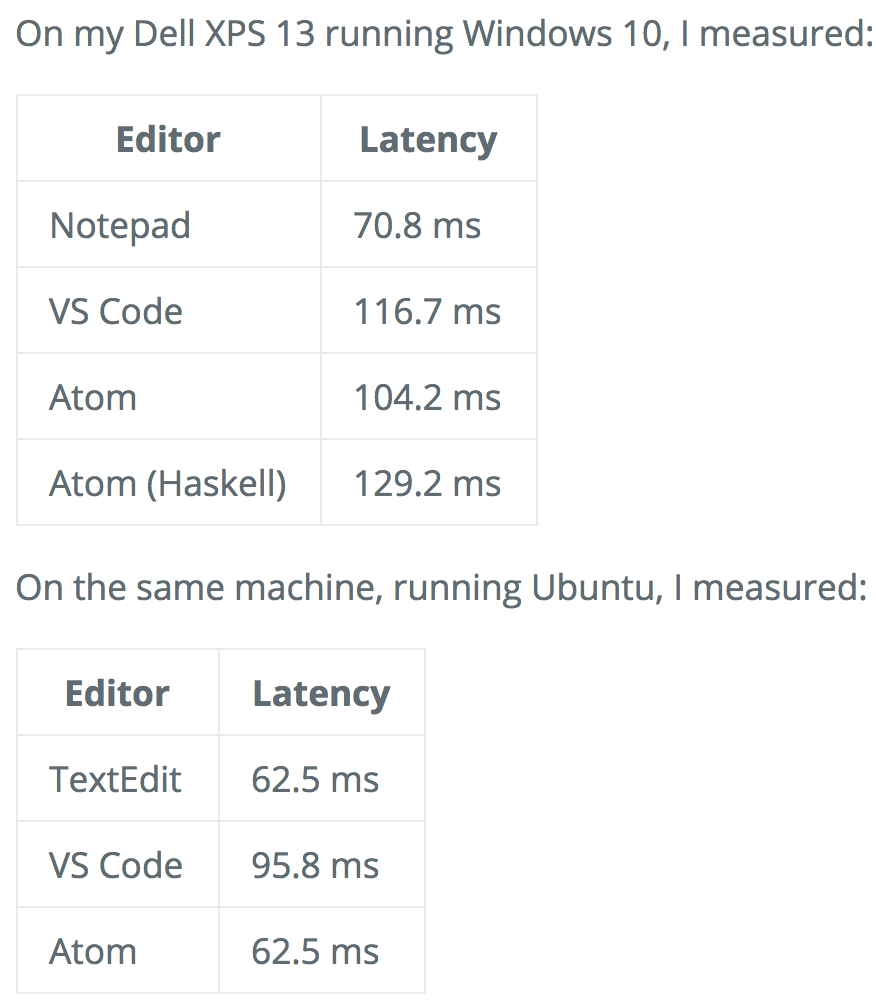Click the Editor header in Windows table
The width and height of the screenshot is (876, 1002).
click(x=168, y=139)
